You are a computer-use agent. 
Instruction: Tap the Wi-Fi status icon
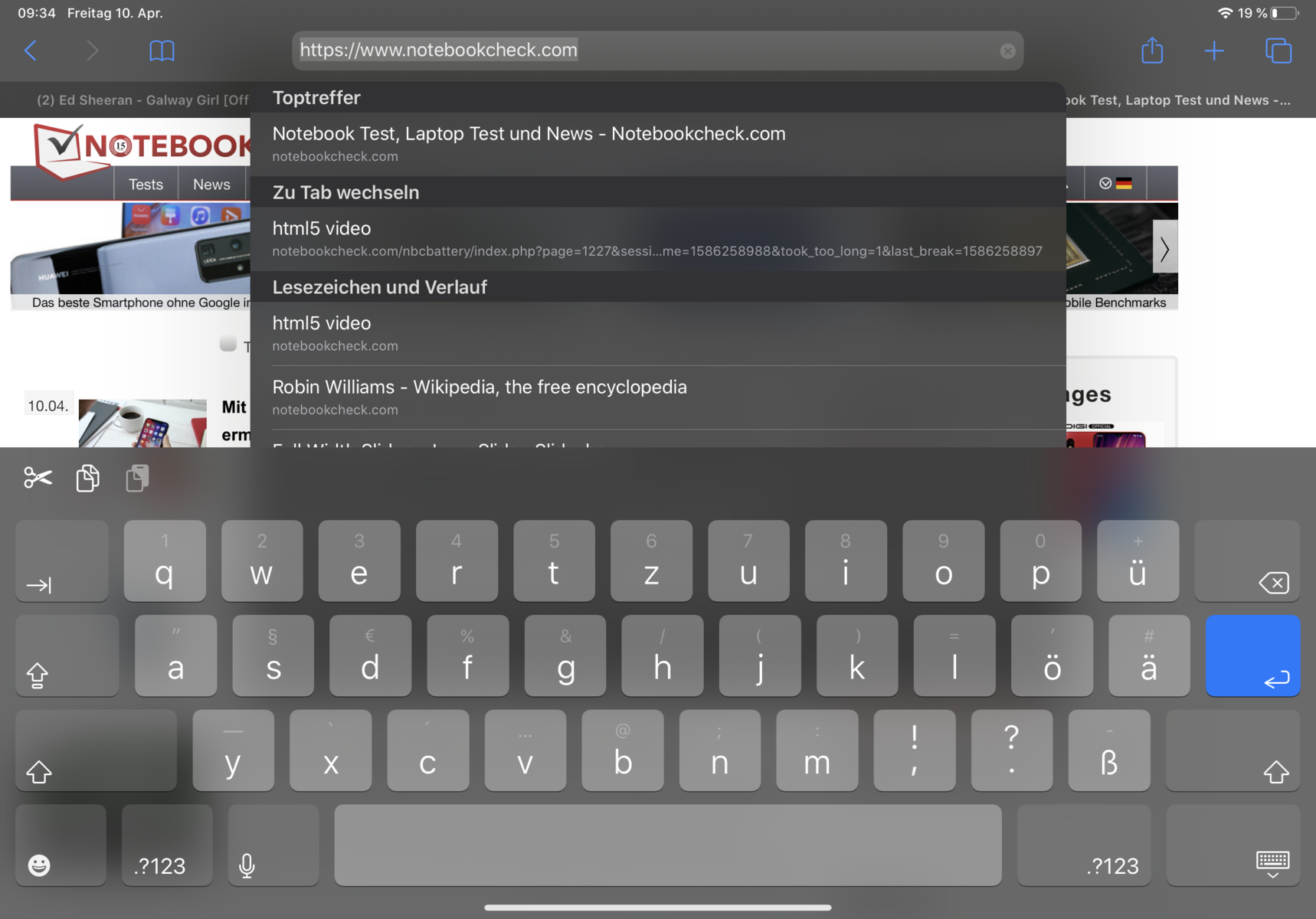coord(1225,13)
